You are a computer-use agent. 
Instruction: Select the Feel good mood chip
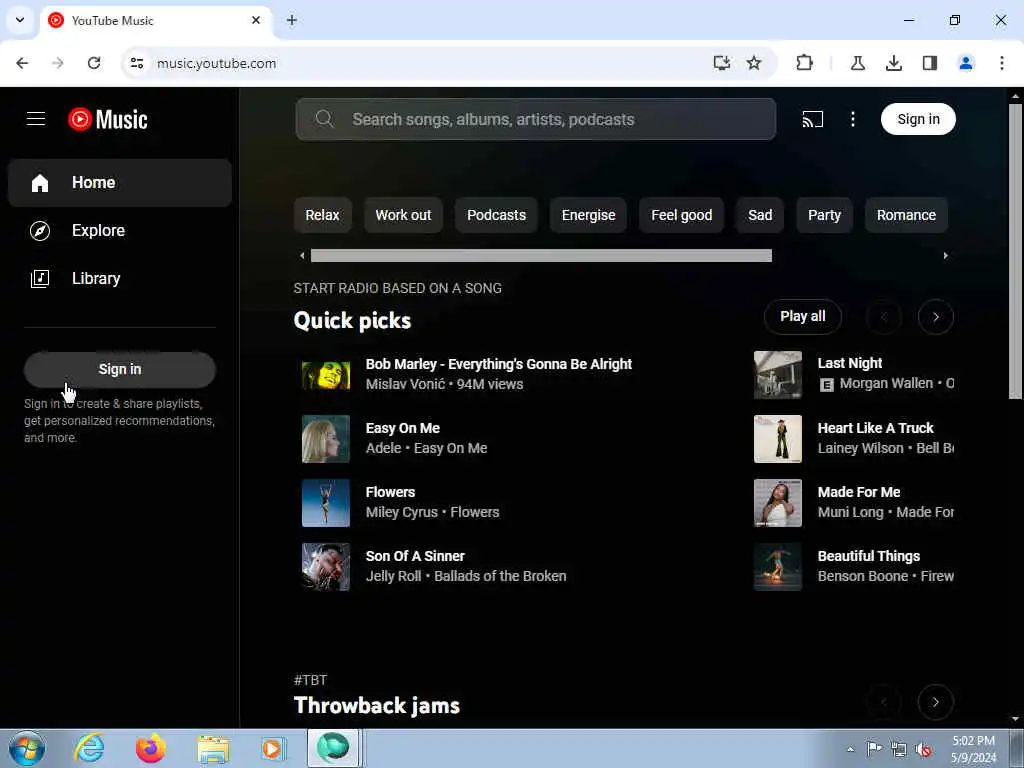(681, 215)
